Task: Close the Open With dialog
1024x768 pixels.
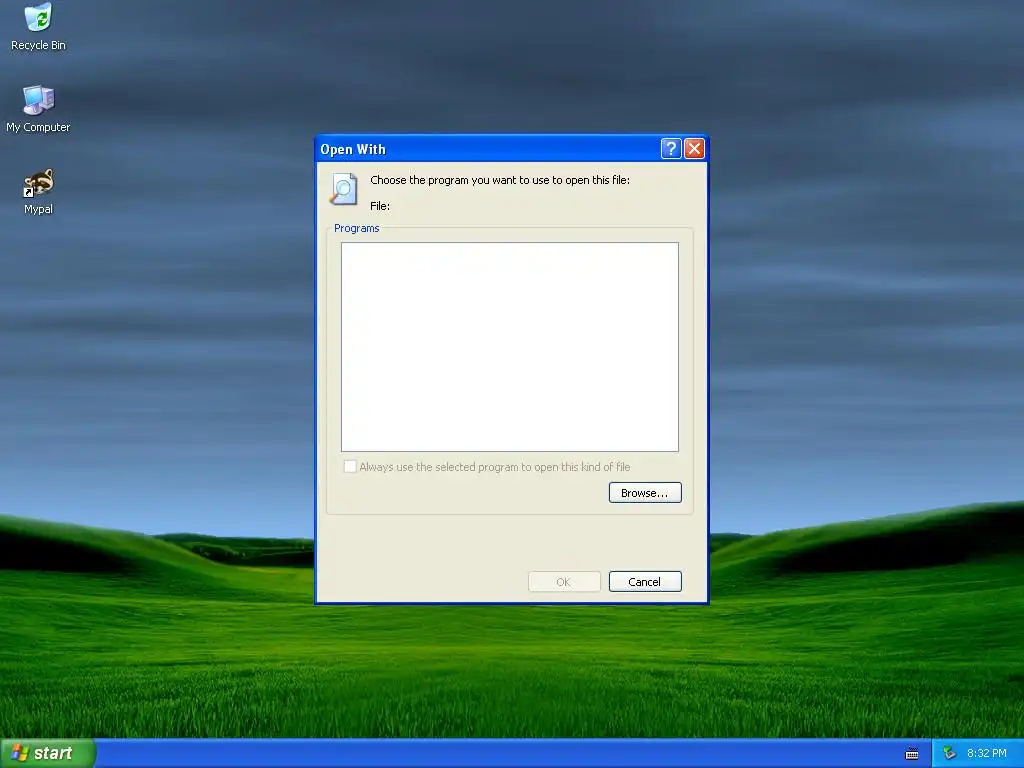Action: click(x=694, y=149)
